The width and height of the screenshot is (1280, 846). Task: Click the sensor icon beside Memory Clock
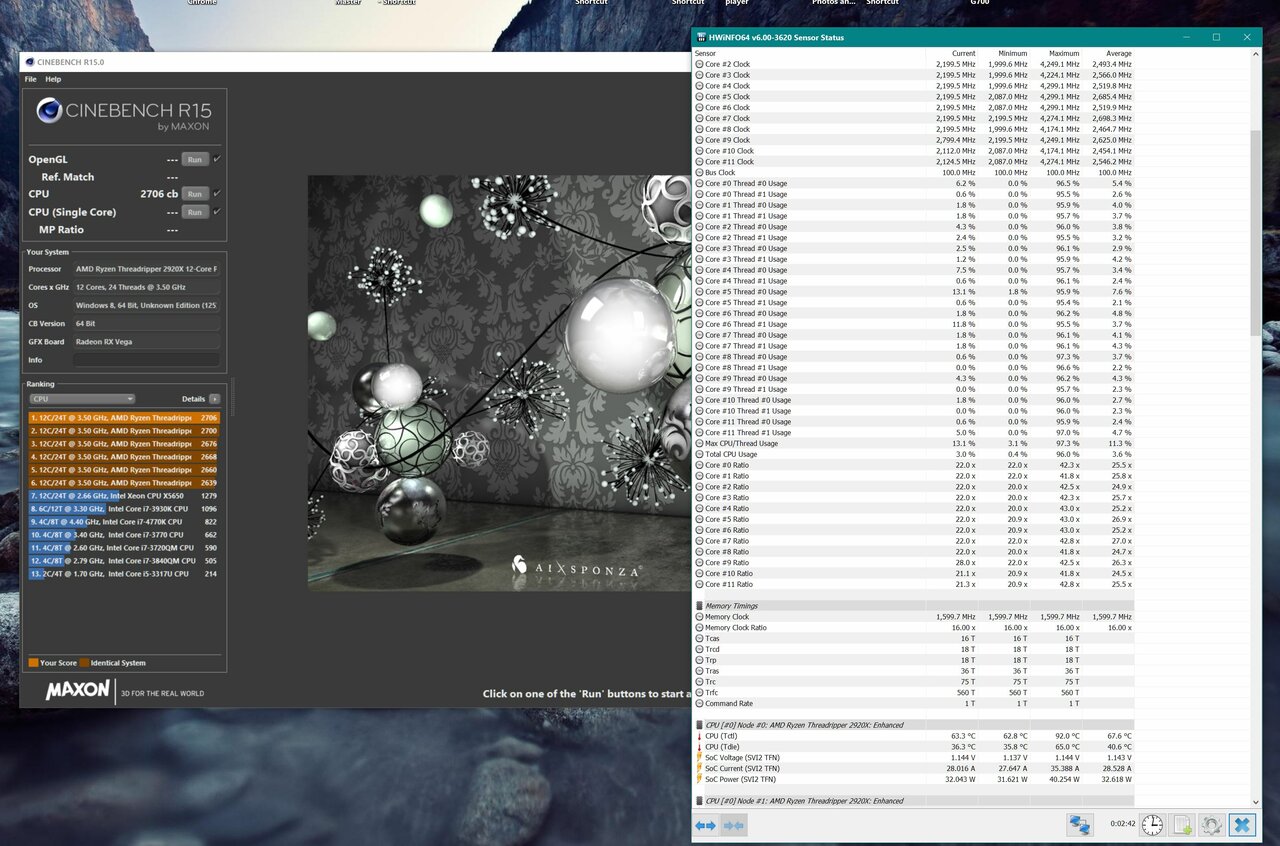coord(699,617)
